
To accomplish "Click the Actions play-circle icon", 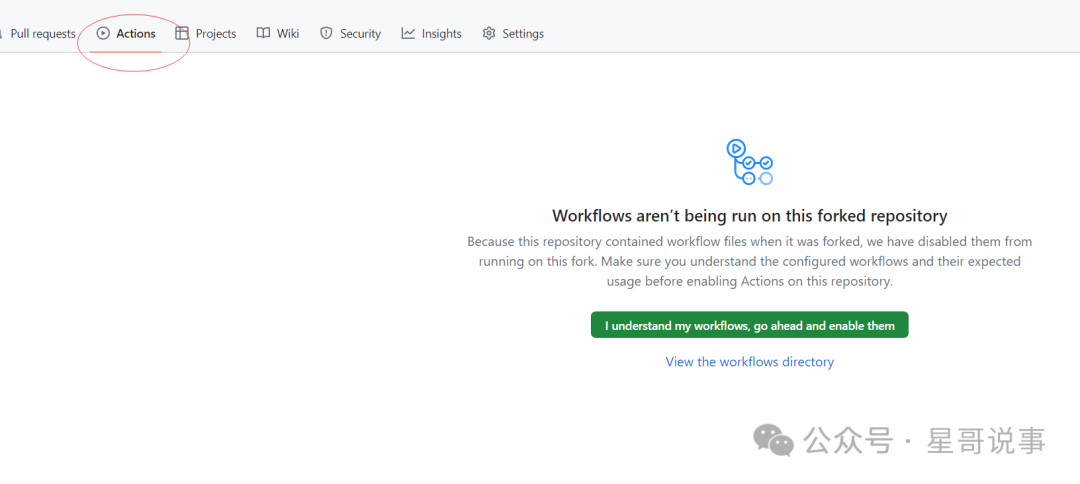I will (x=103, y=34).
